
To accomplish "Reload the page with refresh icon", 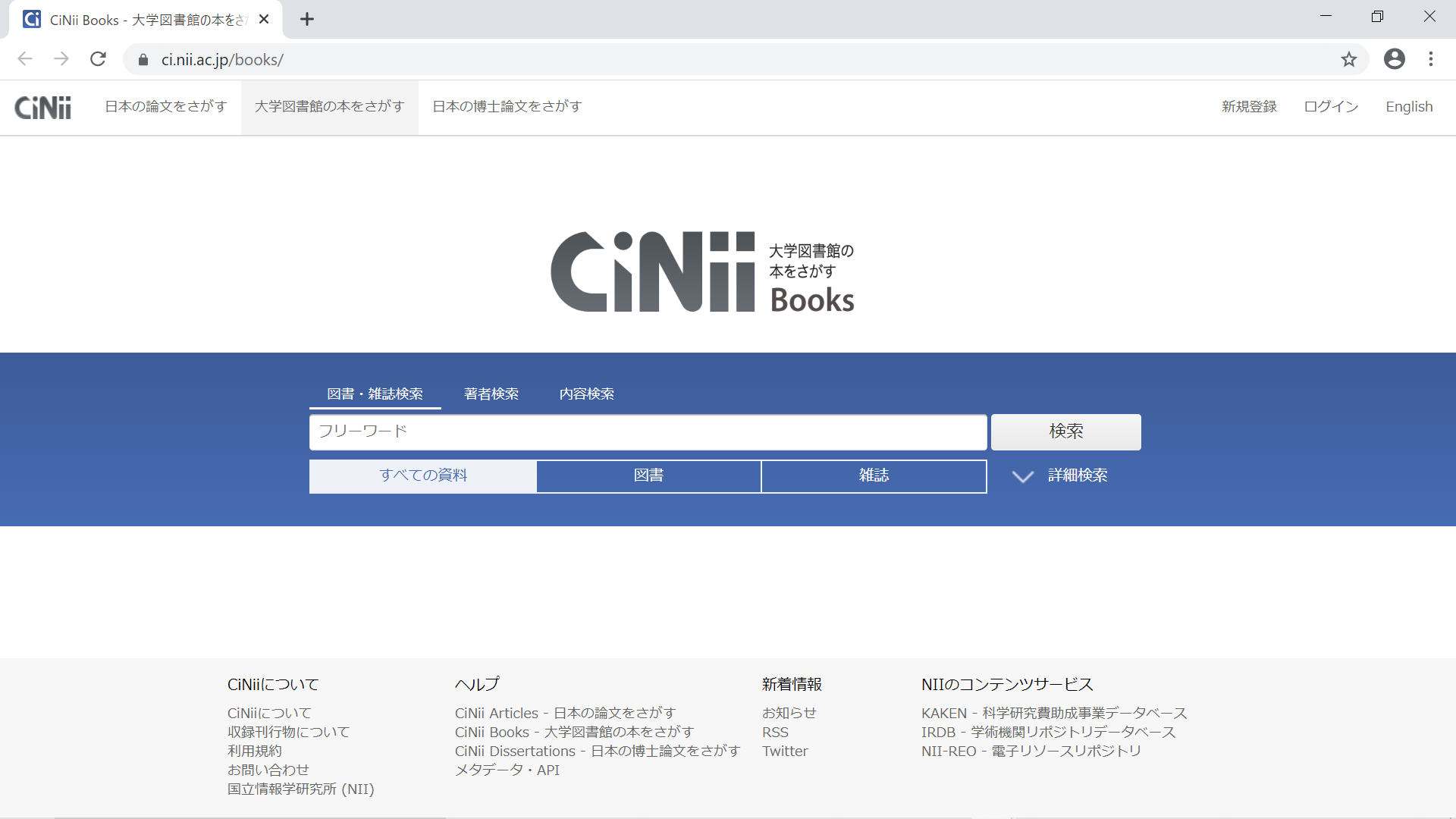I will coord(98,59).
